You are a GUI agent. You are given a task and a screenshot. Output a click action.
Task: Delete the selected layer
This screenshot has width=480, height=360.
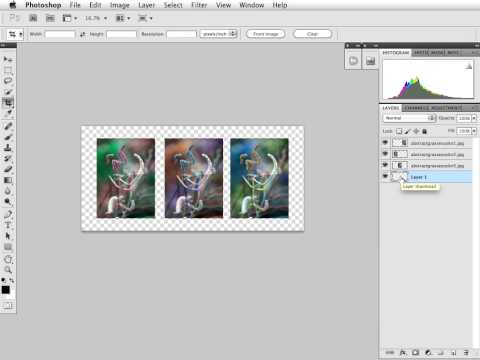466,352
